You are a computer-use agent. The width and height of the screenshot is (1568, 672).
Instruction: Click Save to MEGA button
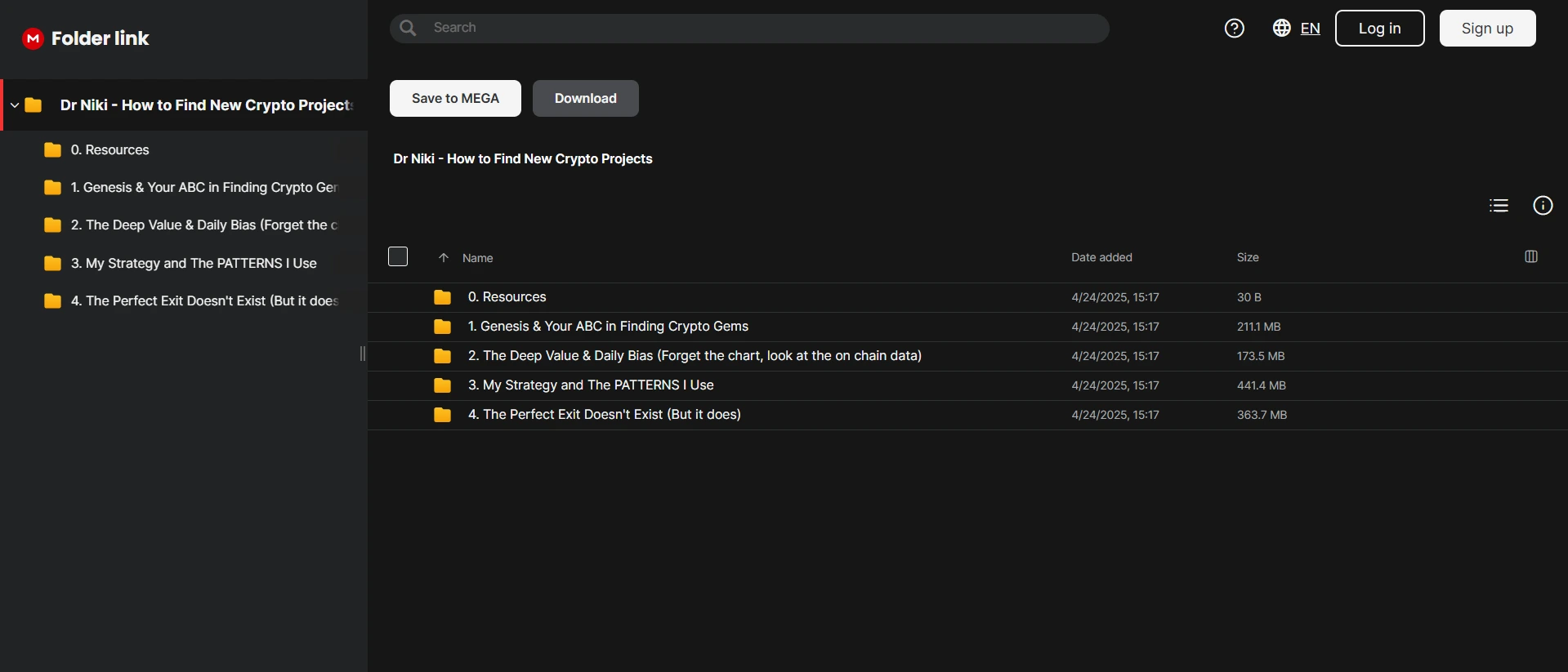455,98
